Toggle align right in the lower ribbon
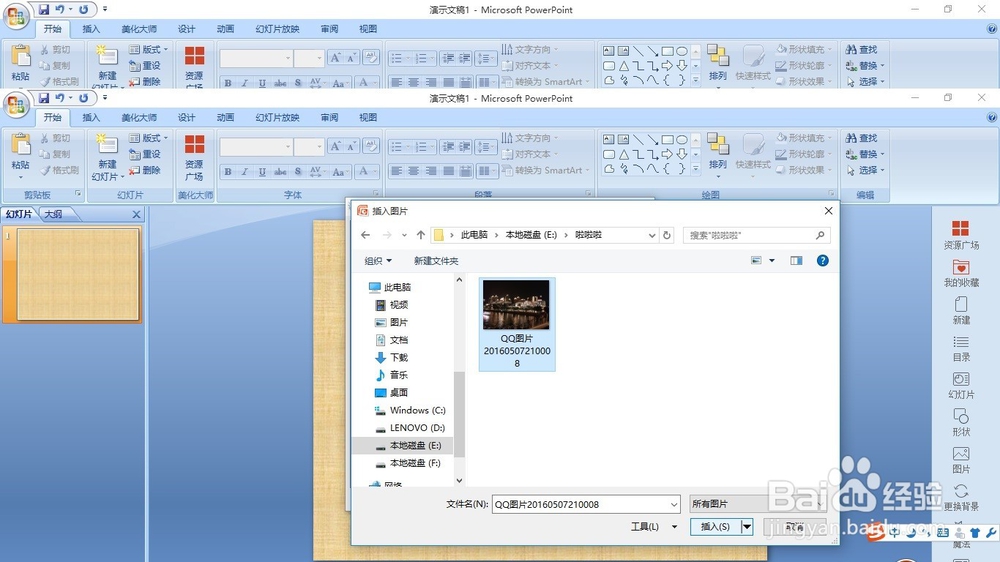 click(431, 171)
